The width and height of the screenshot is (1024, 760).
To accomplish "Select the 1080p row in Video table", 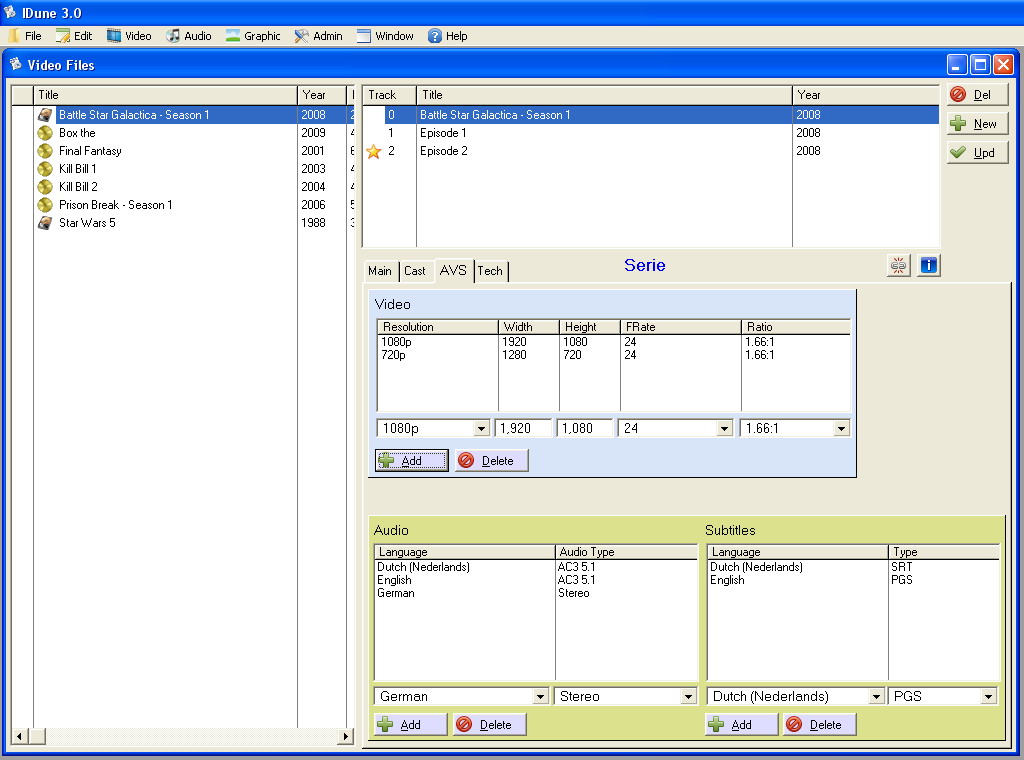I will [613, 341].
